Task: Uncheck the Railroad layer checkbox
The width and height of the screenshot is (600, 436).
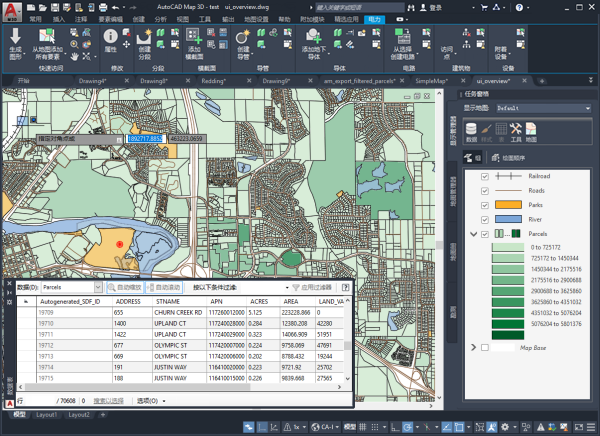Action: point(485,176)
